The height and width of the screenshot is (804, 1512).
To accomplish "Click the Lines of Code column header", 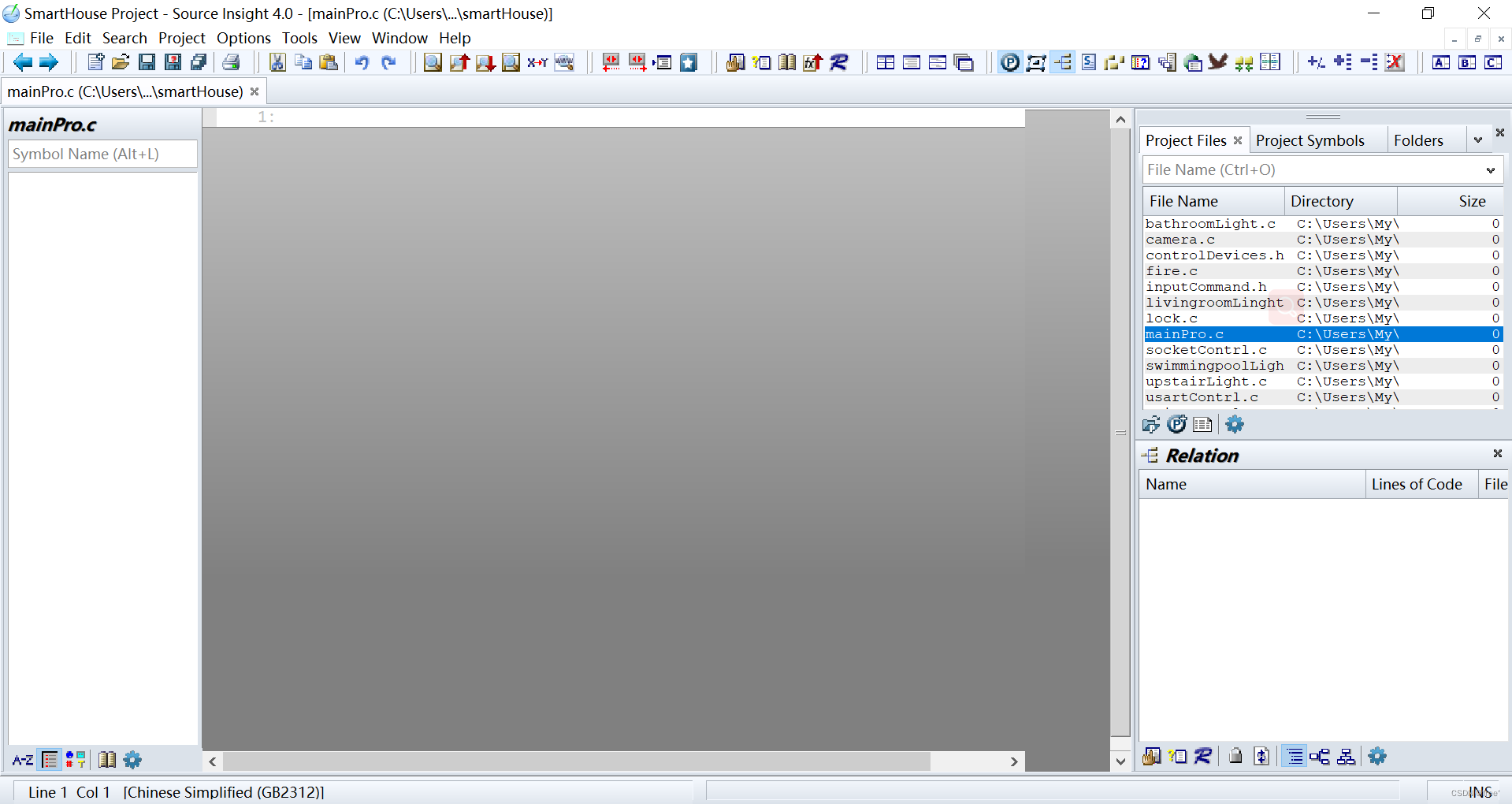I will tap(1421, 484).
